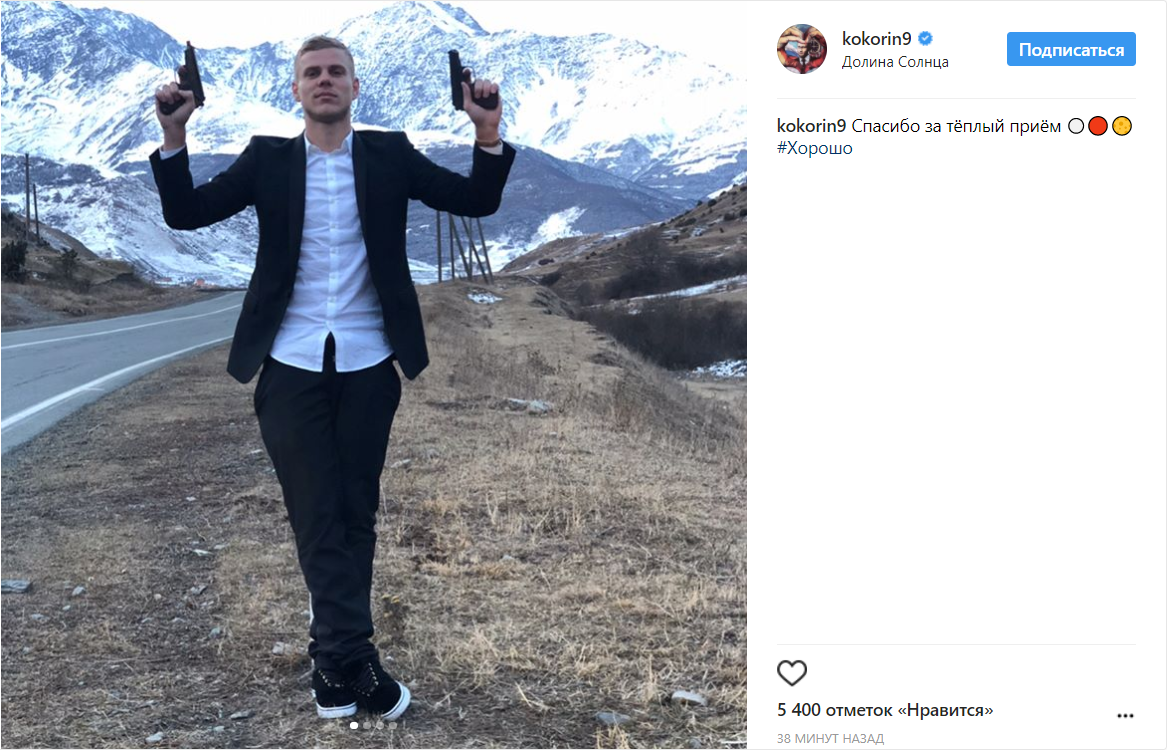Follow the account with Подписаться button
The width and height of the screenshot is (1167, 750).
[x=1071, y=50]
